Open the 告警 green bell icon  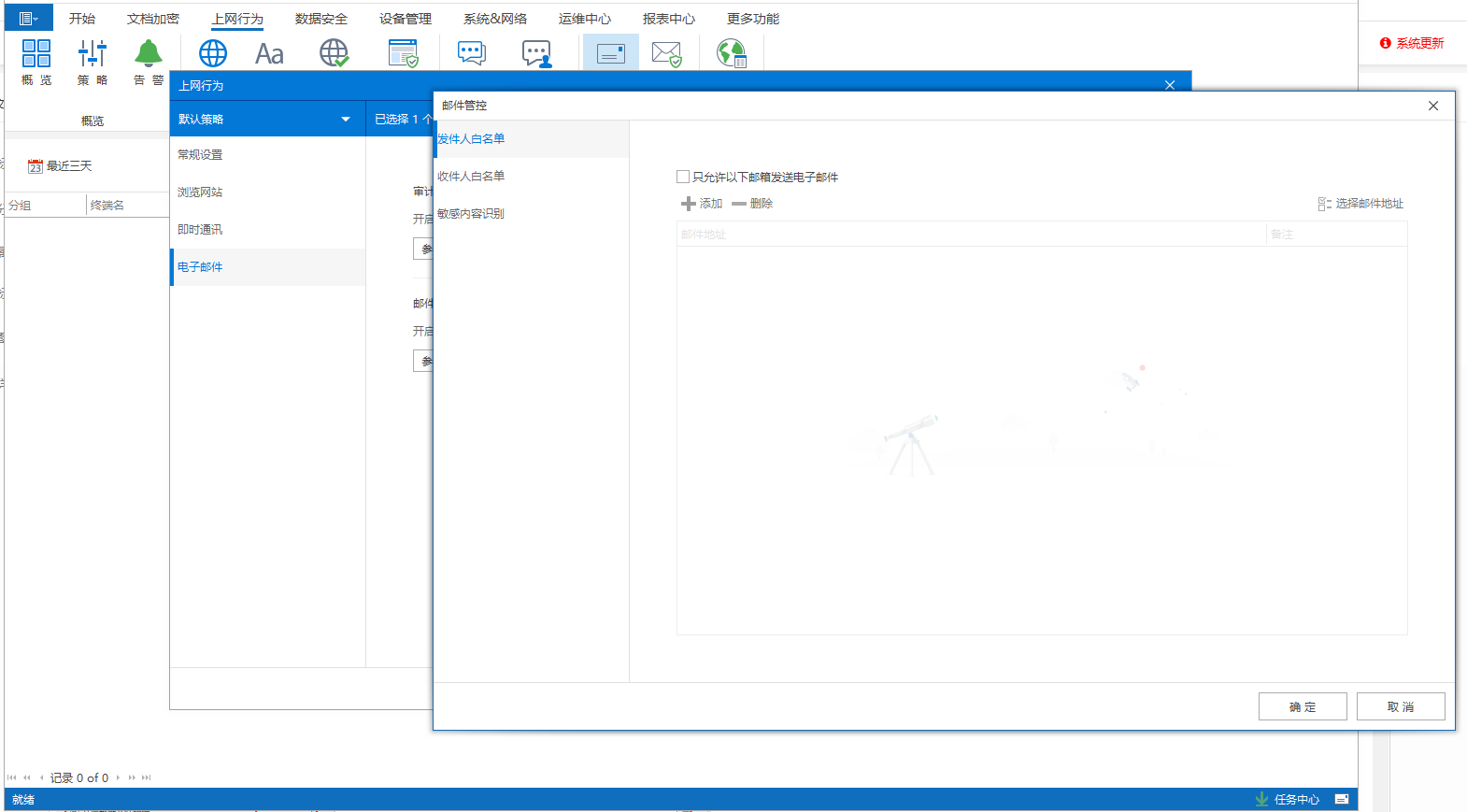[149, 53]
